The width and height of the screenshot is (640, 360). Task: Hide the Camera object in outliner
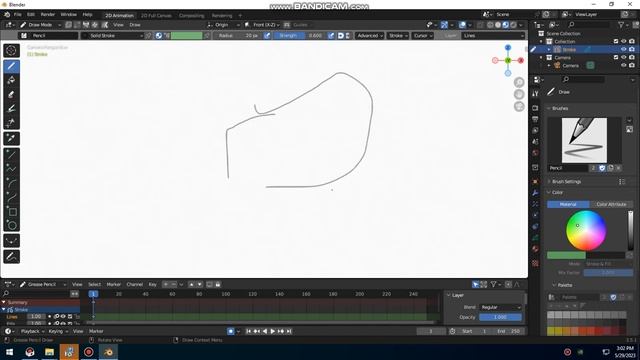tap(624, 65)
